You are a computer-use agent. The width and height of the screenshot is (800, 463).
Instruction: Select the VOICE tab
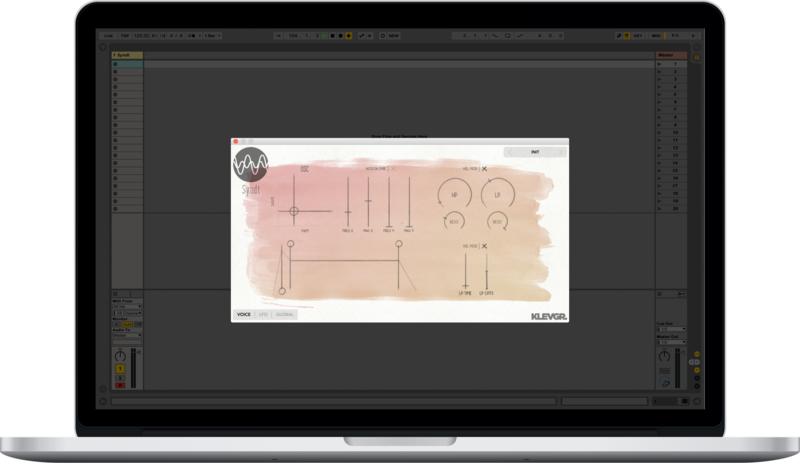coord(243,315)
